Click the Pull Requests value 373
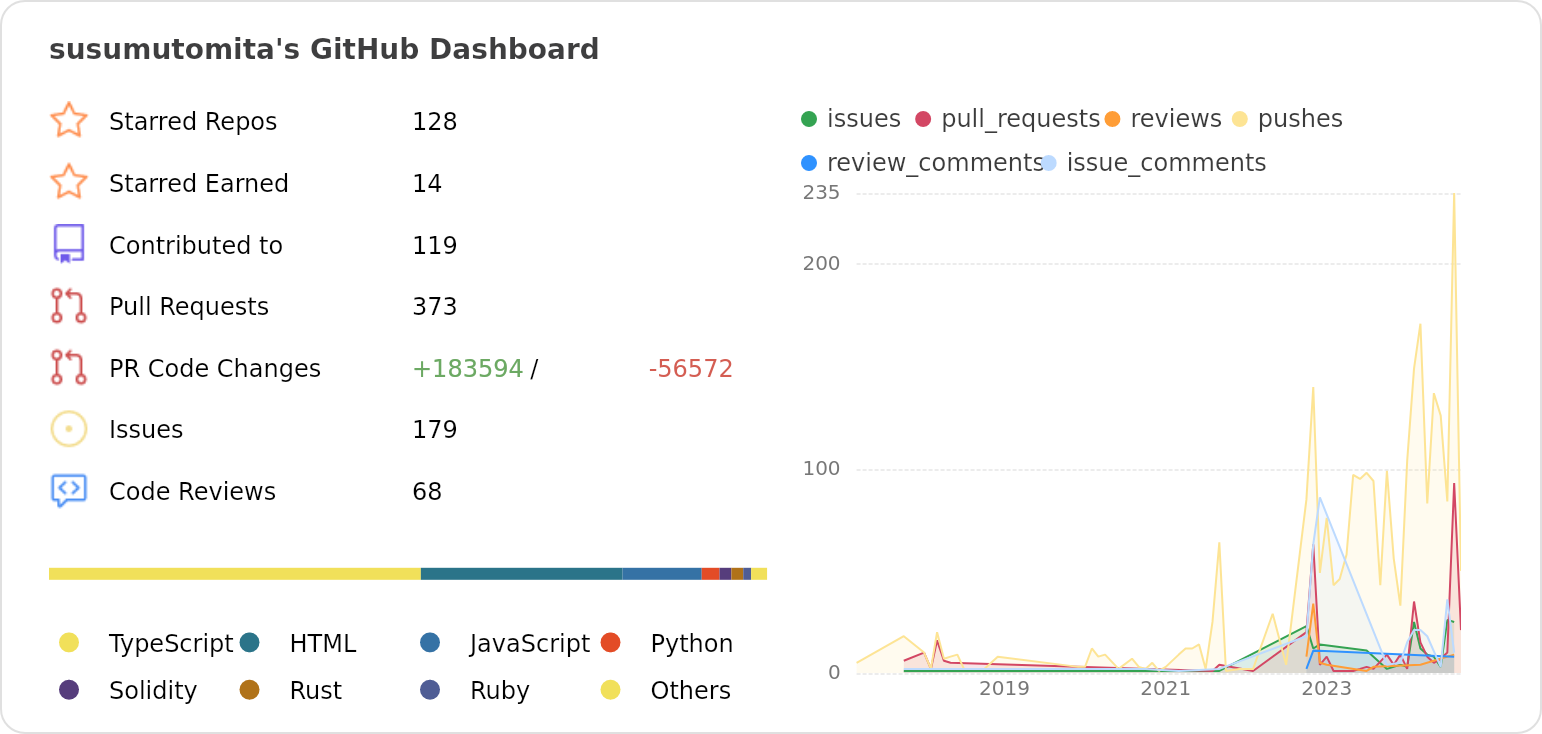The image size is (1542, 734). pyautogui.click(x=435, y=307)
